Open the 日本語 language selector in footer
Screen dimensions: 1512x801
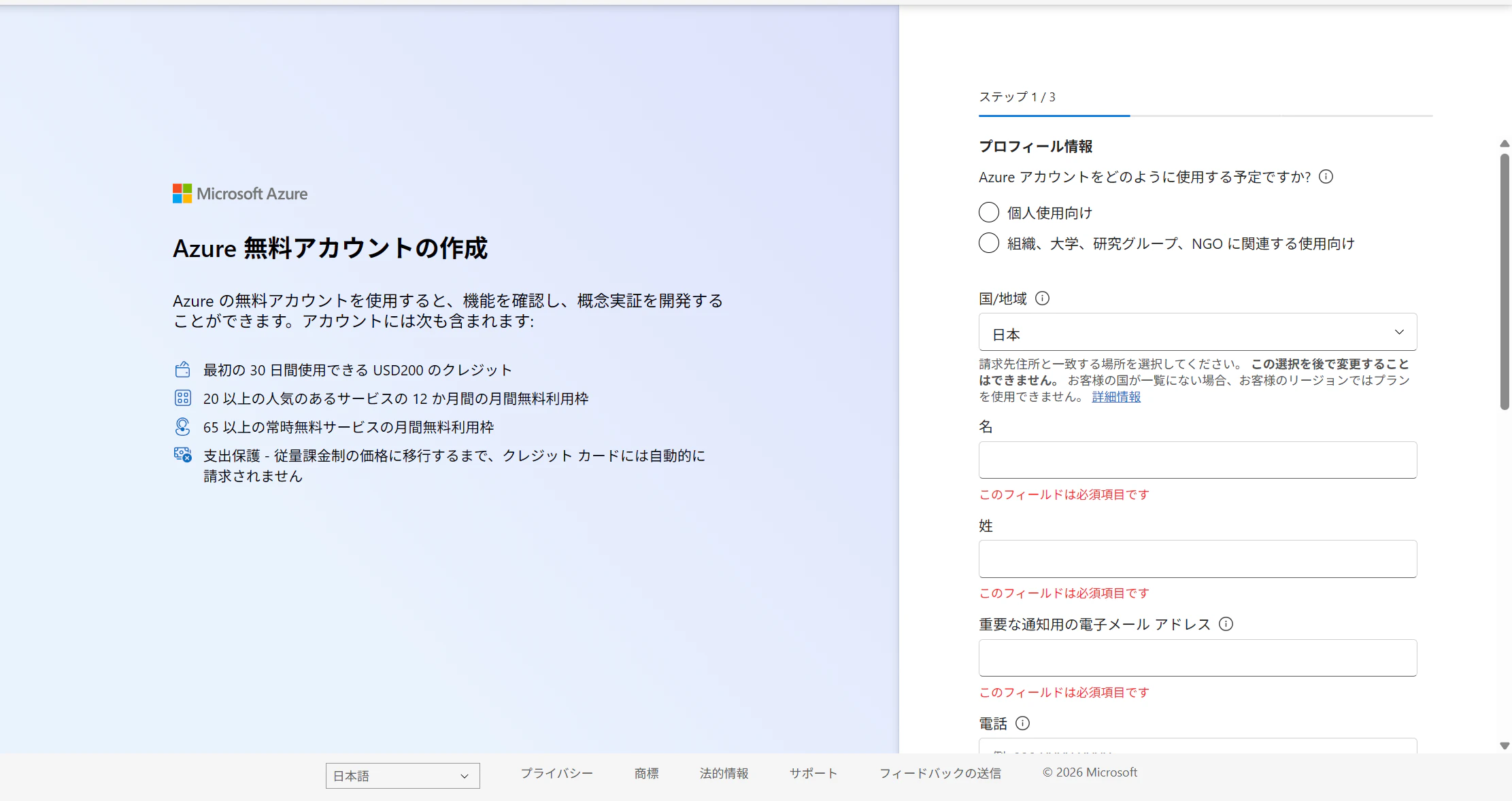coord(403,776)
